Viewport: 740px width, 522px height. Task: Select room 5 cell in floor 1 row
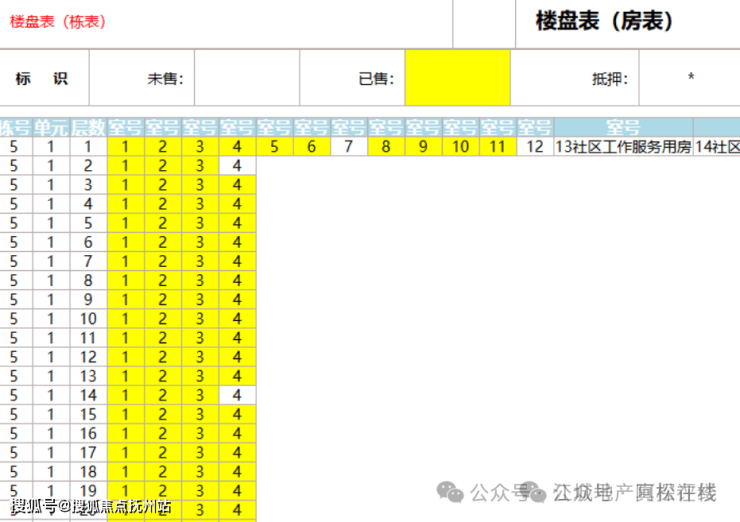point(274,146)
